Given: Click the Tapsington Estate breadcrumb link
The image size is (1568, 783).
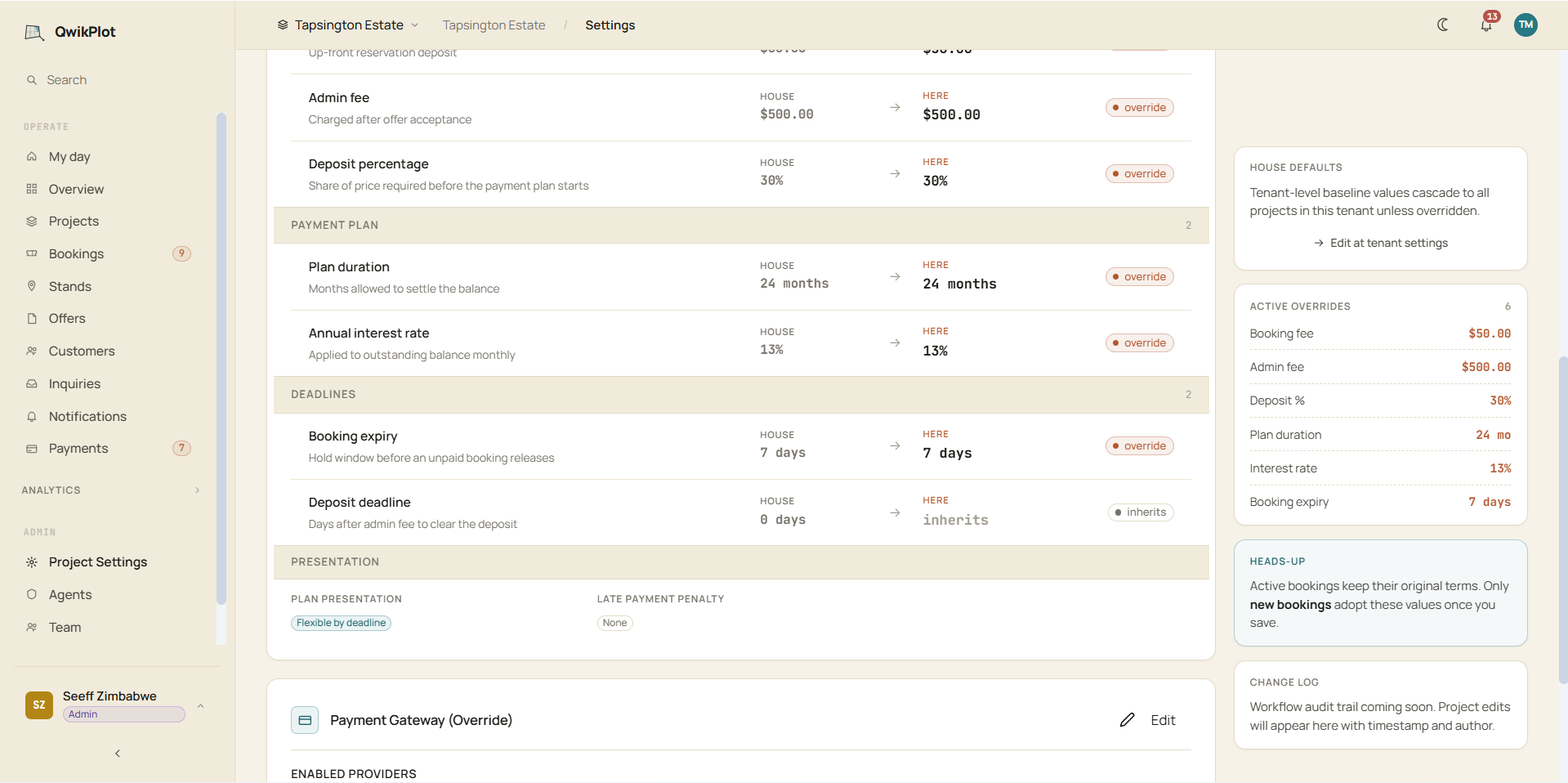Looking at the screenshot, I should 494,25.
